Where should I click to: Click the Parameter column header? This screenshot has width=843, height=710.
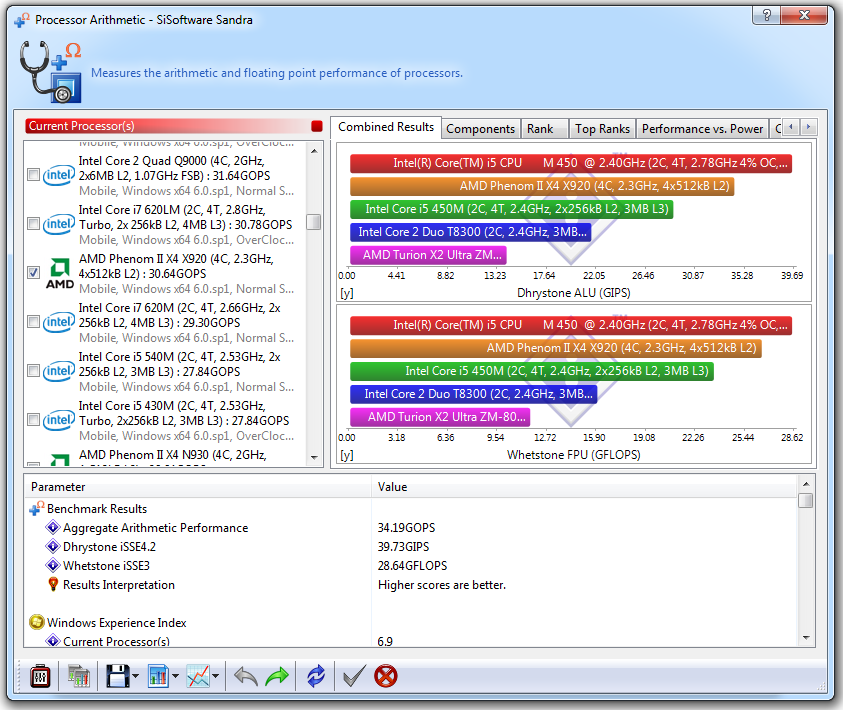[x=198, y=487]
